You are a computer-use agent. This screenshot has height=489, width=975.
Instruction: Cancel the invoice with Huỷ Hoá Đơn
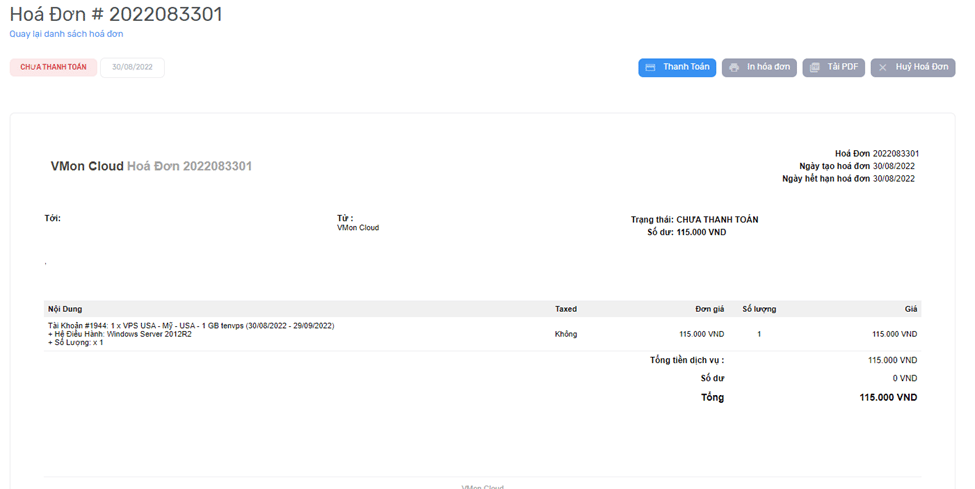913,68
